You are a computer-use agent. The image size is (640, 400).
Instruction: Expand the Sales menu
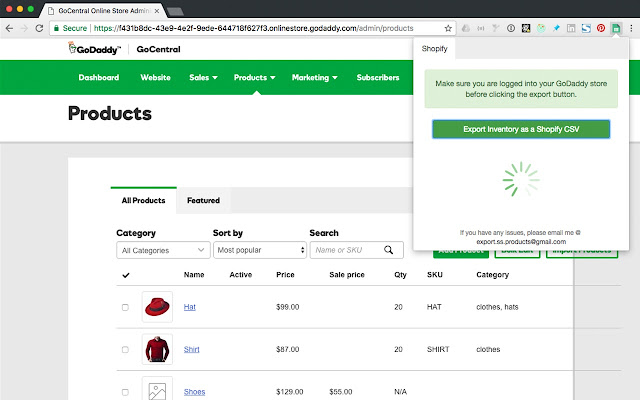click(203, 78)
